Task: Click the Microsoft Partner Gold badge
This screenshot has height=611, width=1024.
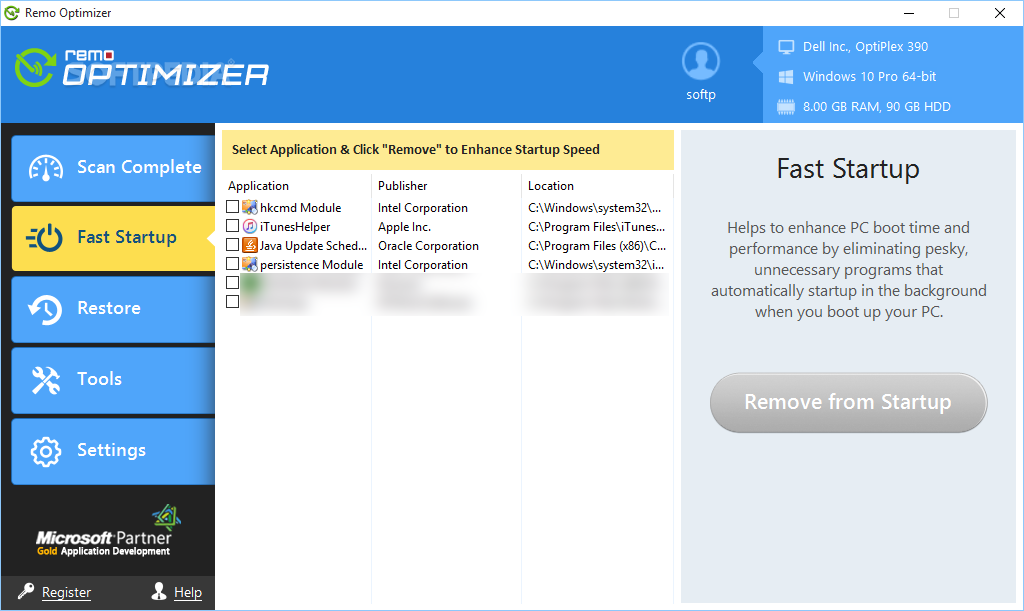Action: pos(107,531)
